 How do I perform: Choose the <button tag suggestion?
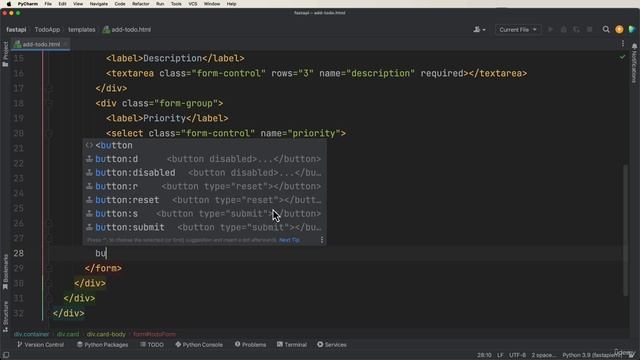(x=204, y=145)
